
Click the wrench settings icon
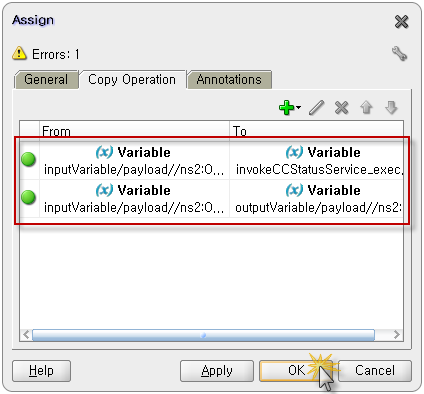(399, 53)
